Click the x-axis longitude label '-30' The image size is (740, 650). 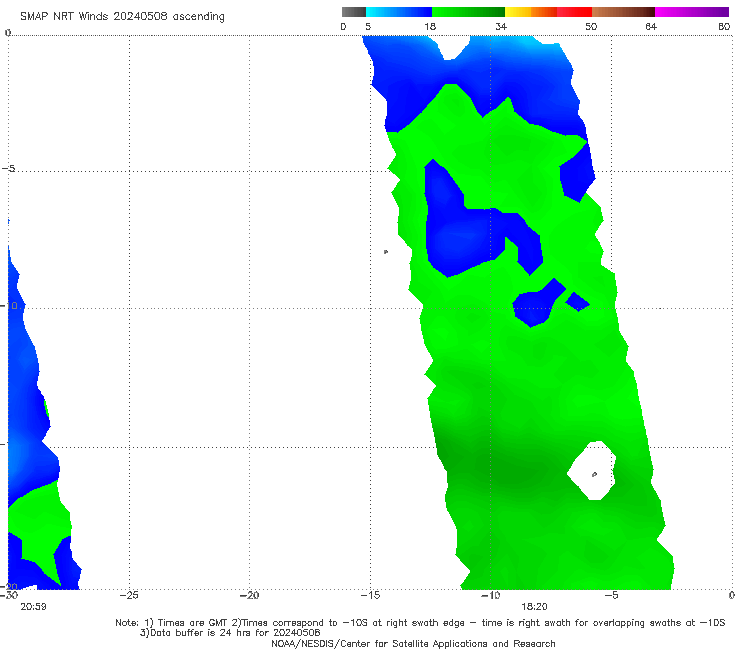[x=9, y=596]
